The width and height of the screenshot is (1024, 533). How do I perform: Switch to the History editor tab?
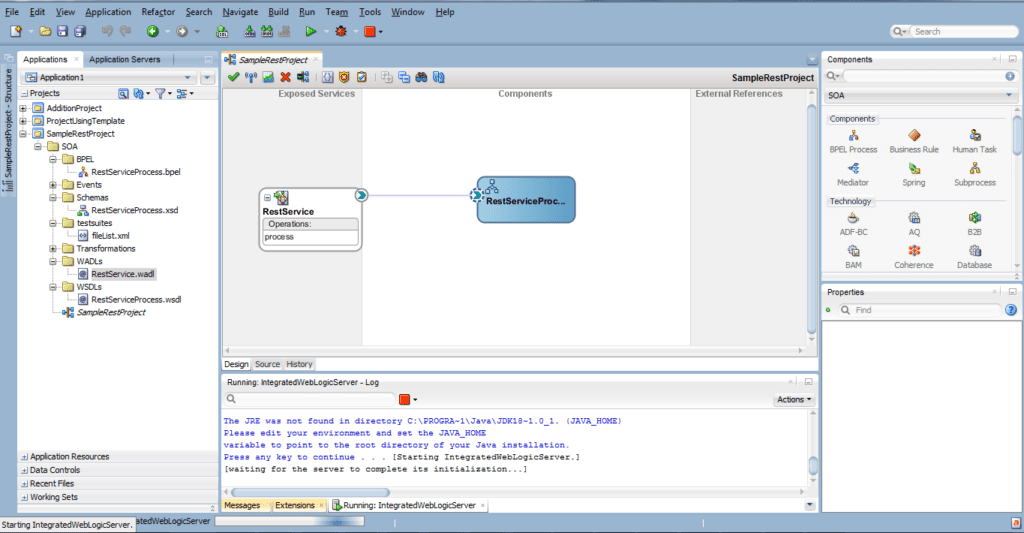(x=299, y=364)
